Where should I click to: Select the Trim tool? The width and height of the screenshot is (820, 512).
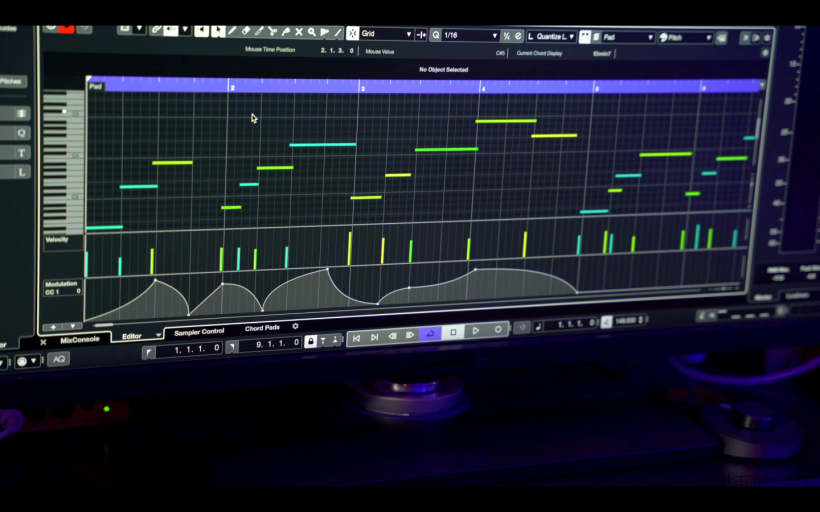pyautogui.click(x=259, y=31)
